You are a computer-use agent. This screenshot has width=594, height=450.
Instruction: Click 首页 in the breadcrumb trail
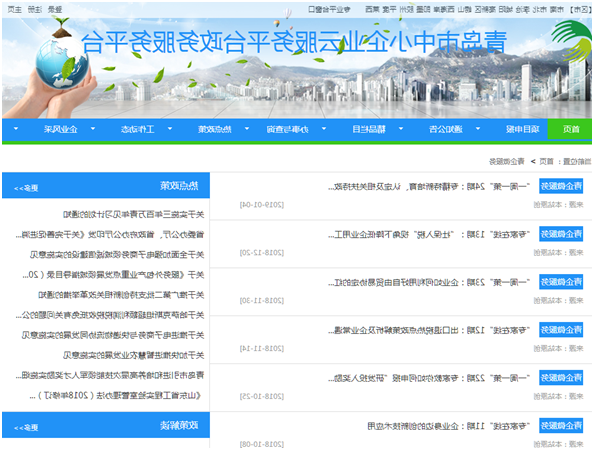[x=546, y=162]
